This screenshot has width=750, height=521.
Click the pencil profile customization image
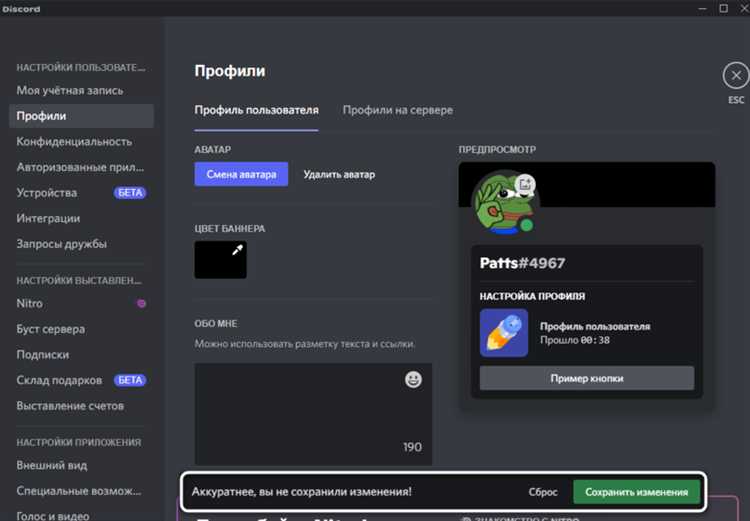point(504,333)
